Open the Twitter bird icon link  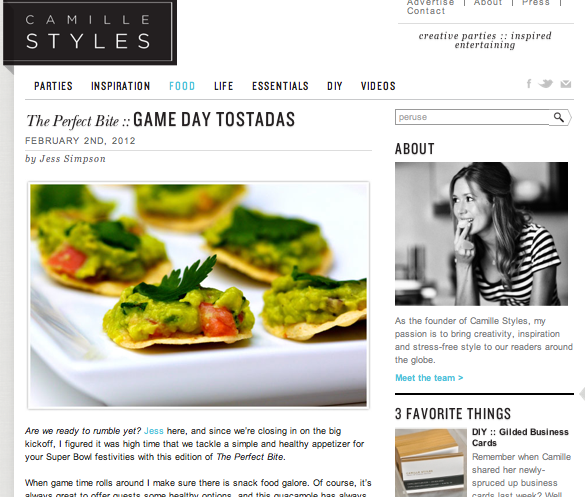pos(545,84)
